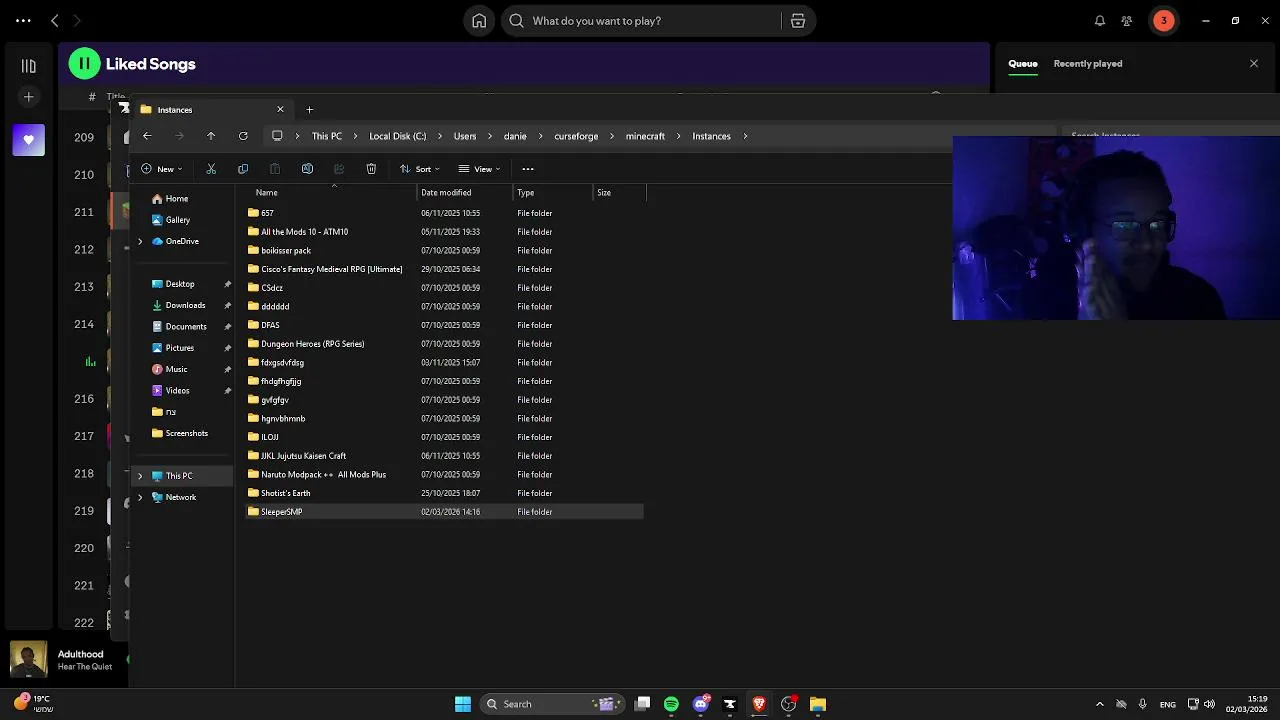The image size is (1280, 720).
Task: Refresh the Instances folder
Action: click(x=243, y=136)
